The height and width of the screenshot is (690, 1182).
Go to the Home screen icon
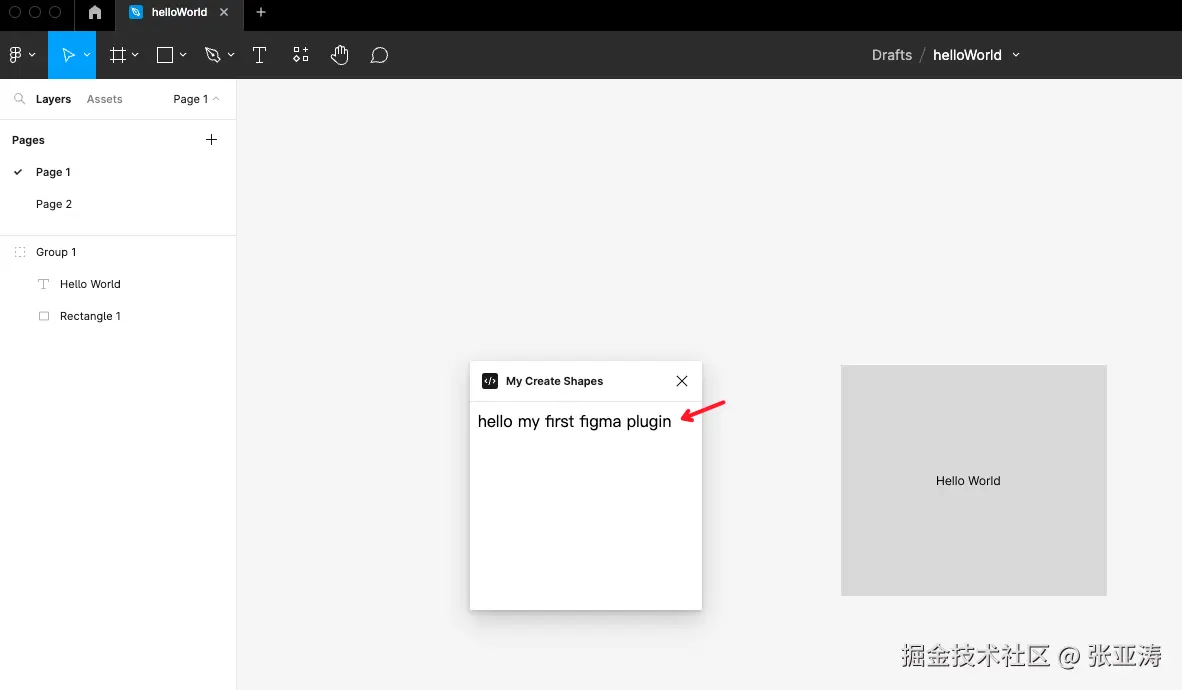tap(95, 12)
